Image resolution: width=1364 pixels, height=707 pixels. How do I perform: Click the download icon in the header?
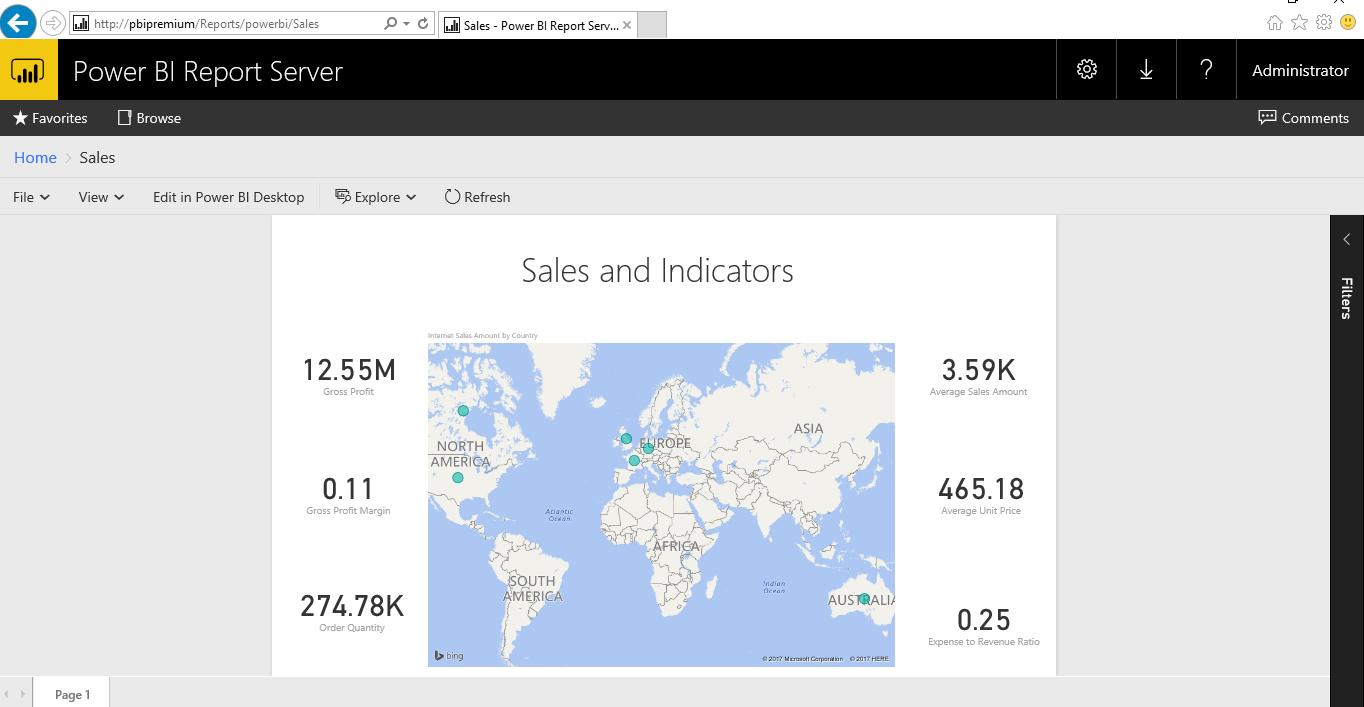1146,69
